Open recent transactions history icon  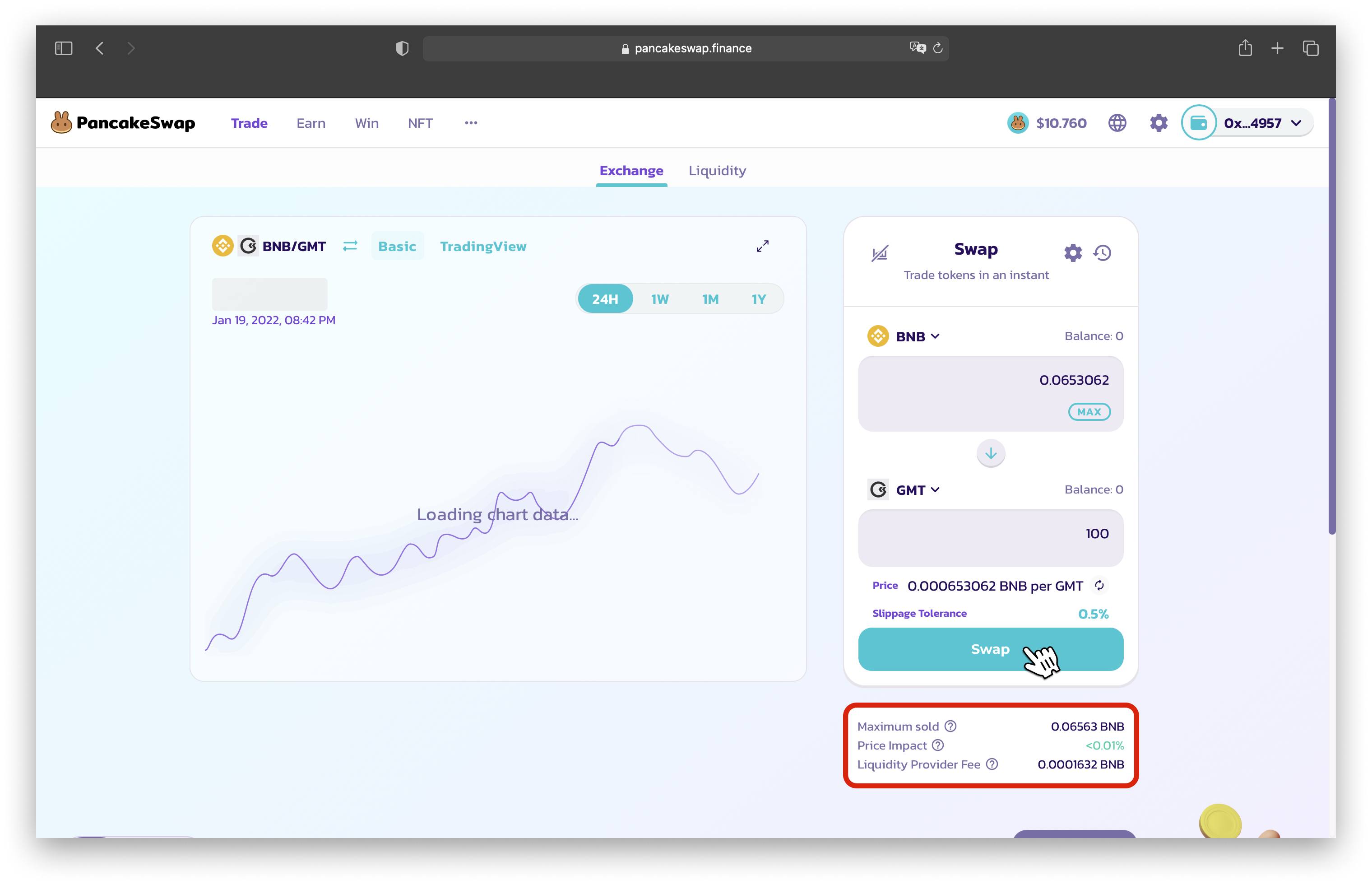(x=1102, y=253)
